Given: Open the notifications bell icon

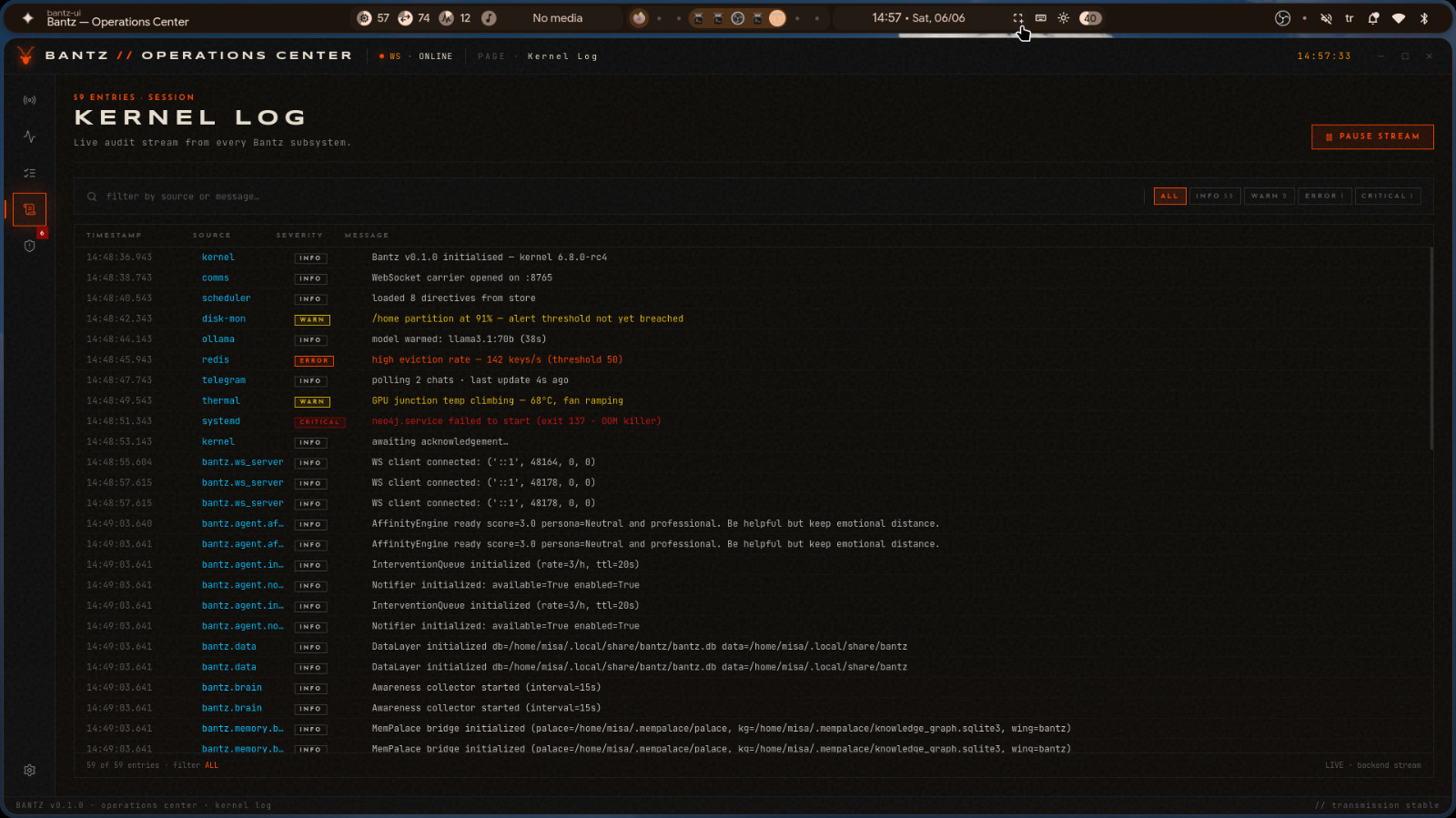Looking at the screenshot, I should point(1373,18).
